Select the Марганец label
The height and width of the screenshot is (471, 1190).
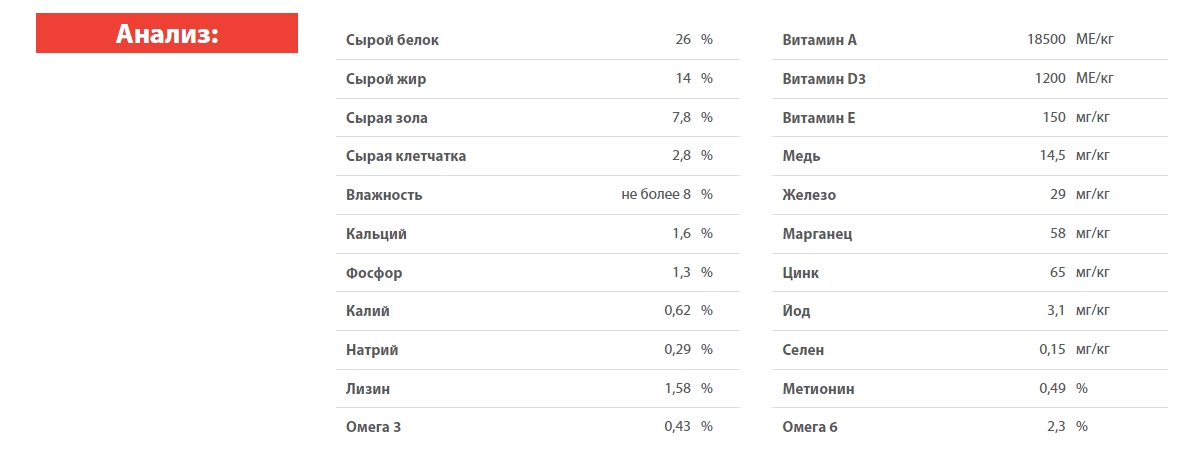coord(817,234)
